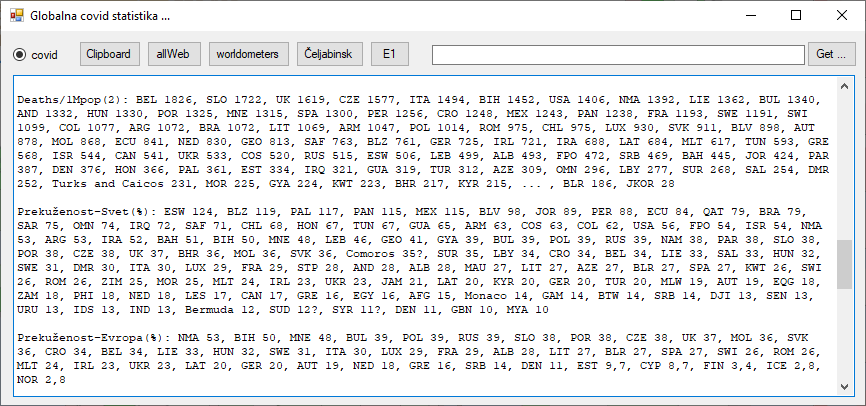Click the E1 button
The width and height of the screenshot is (866, 406).
[x=389, y=54]
